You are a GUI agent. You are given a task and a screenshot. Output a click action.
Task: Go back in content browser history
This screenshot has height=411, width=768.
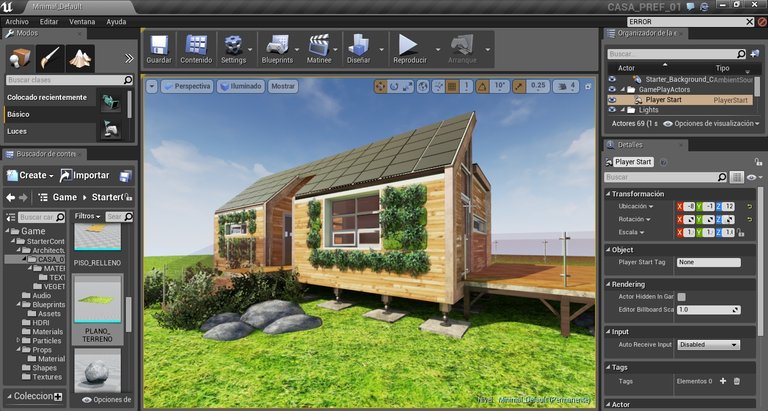click(10, 197)
